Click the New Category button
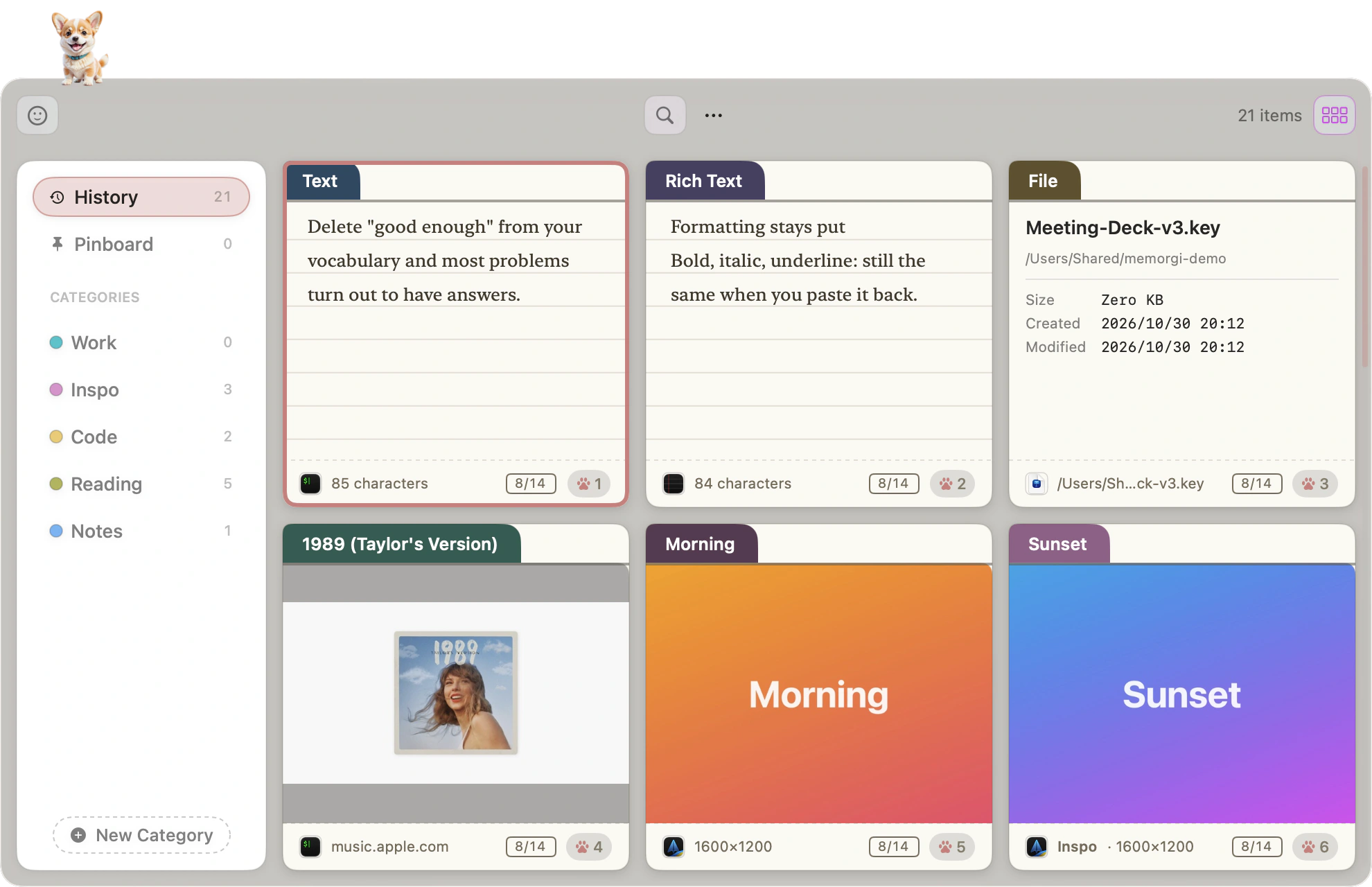 pyautogui.click(x=141, y=835)
